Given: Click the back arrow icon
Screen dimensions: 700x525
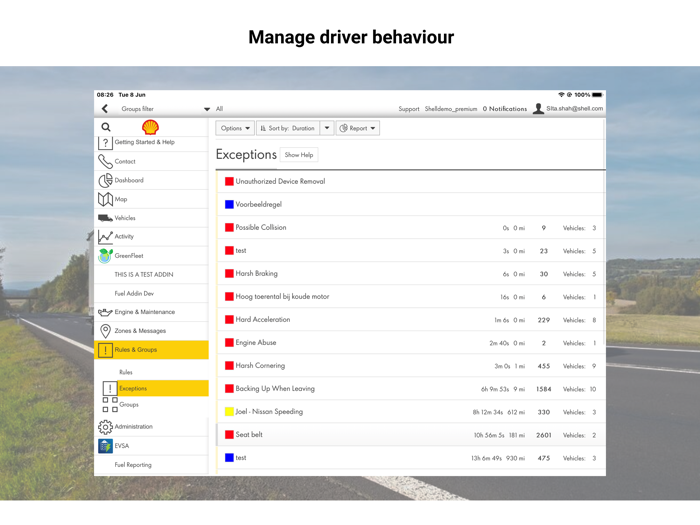Looking at the screenshot, I should (x=104, y=108).
